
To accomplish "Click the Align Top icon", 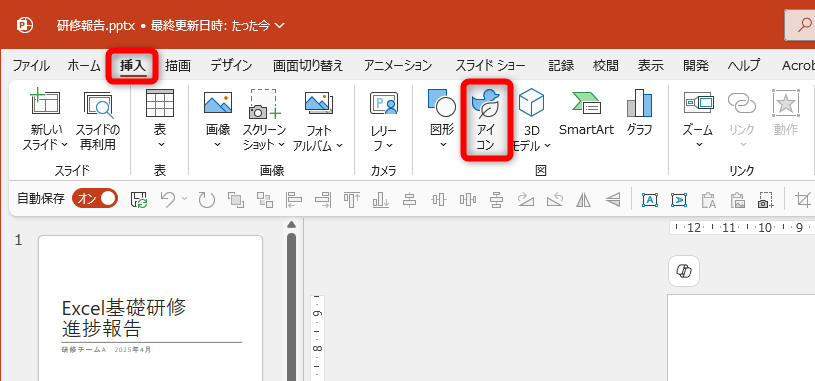I will (x=352, y=199).
